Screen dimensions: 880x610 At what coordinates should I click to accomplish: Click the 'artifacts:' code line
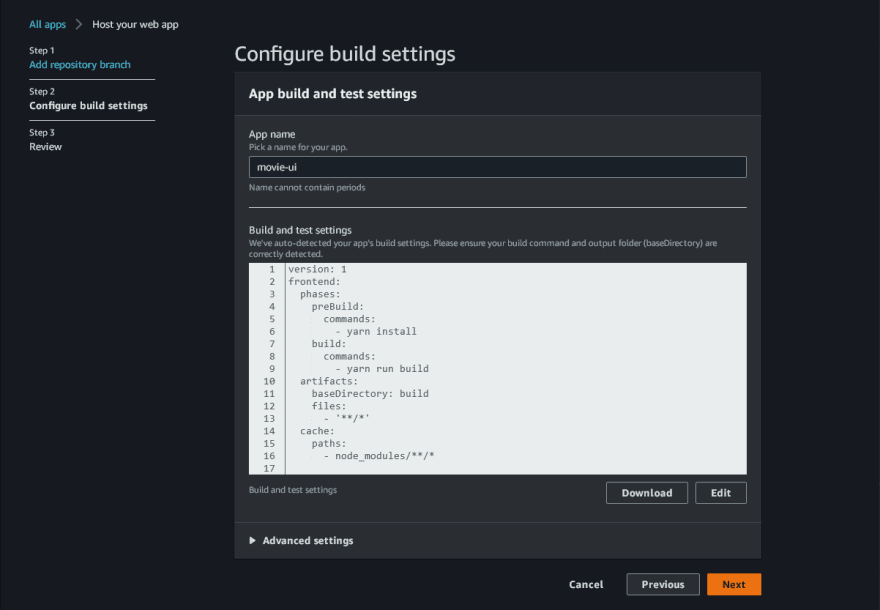coord(329,381)
